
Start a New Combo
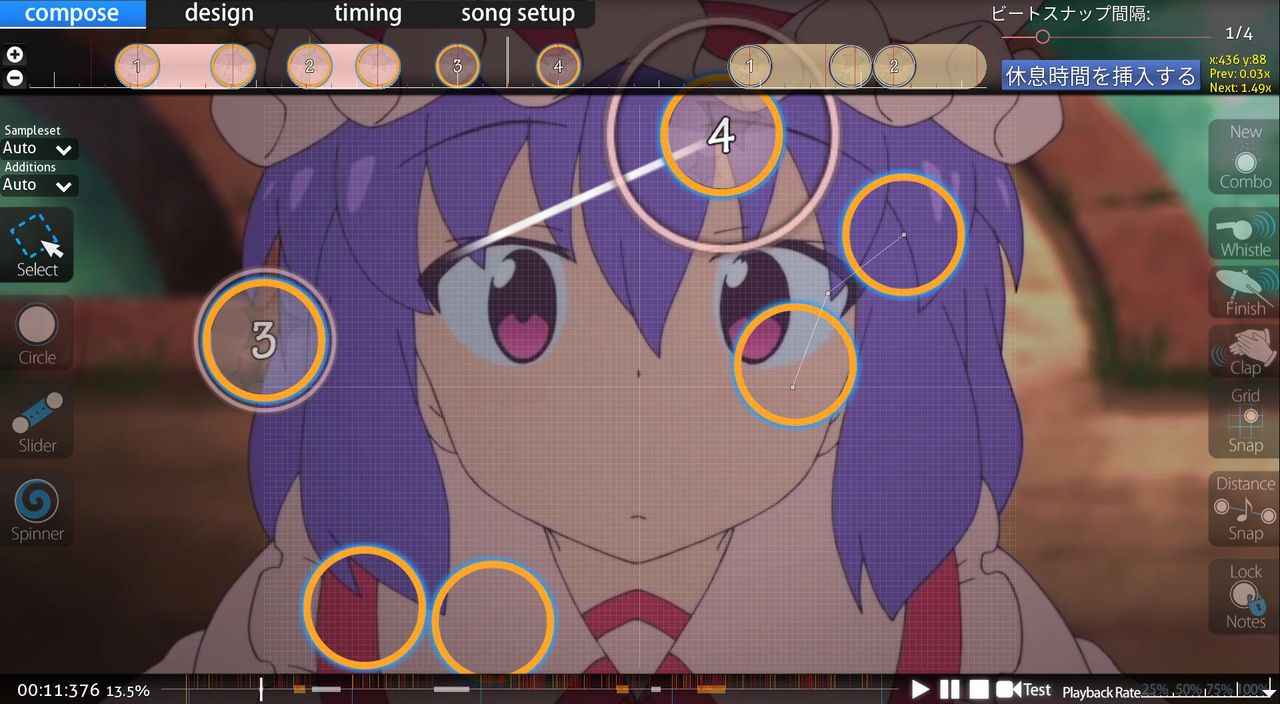click(1242, 156)
